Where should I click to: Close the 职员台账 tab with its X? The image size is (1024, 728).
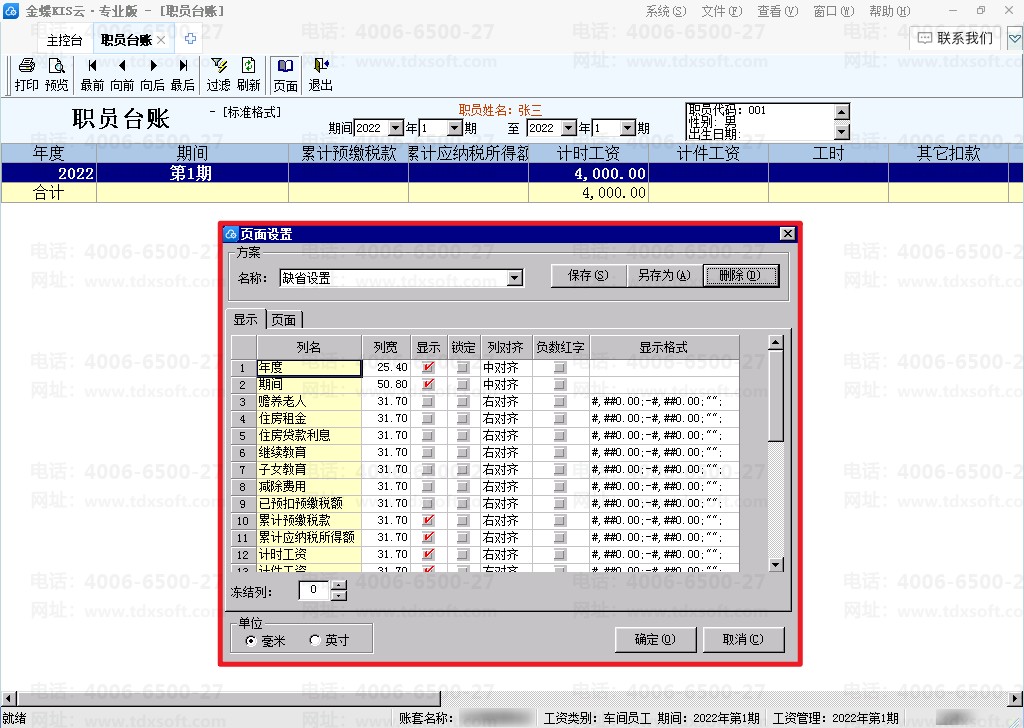(x=161, y=40)
